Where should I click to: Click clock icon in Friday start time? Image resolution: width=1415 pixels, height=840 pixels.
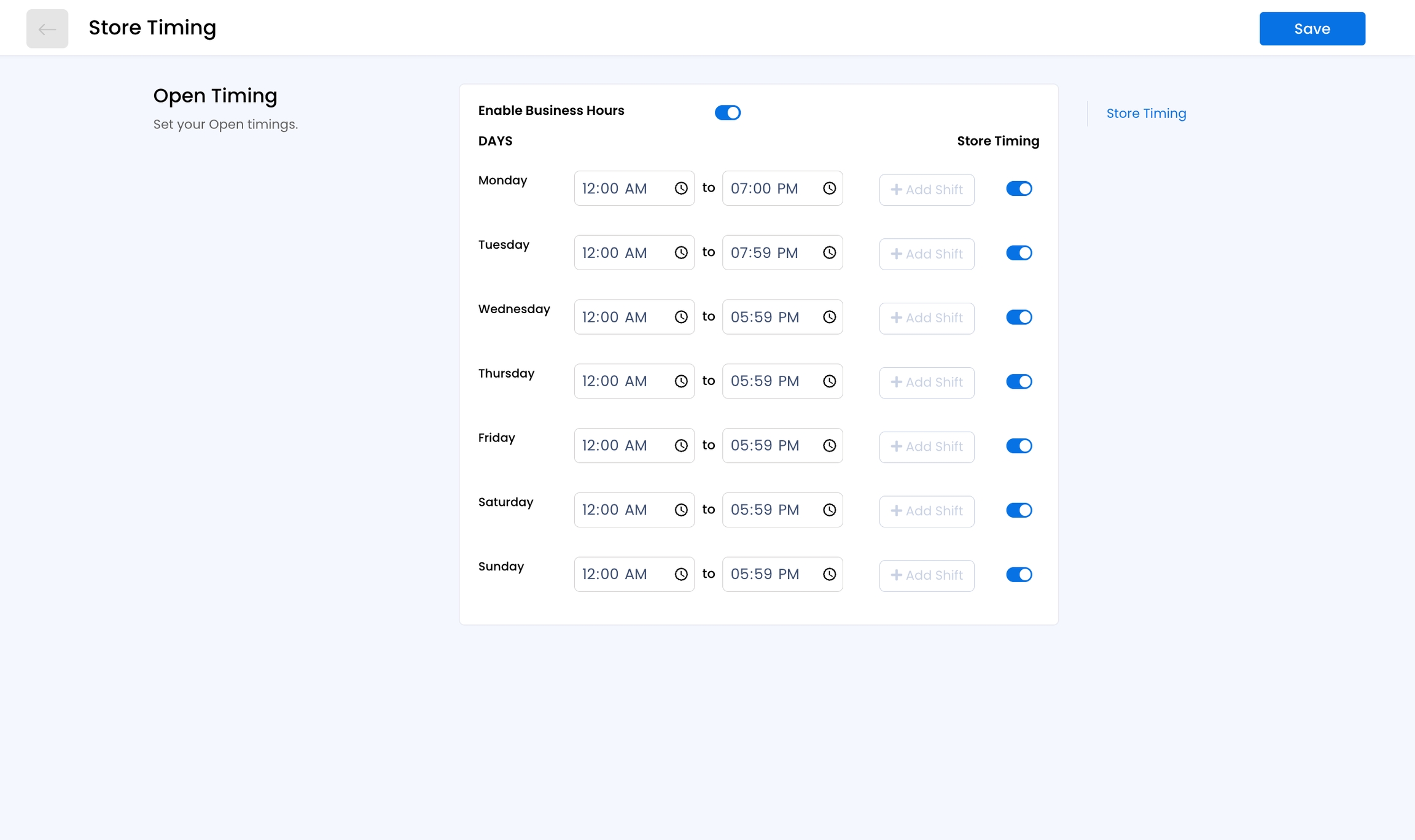[x=680, y=446]
